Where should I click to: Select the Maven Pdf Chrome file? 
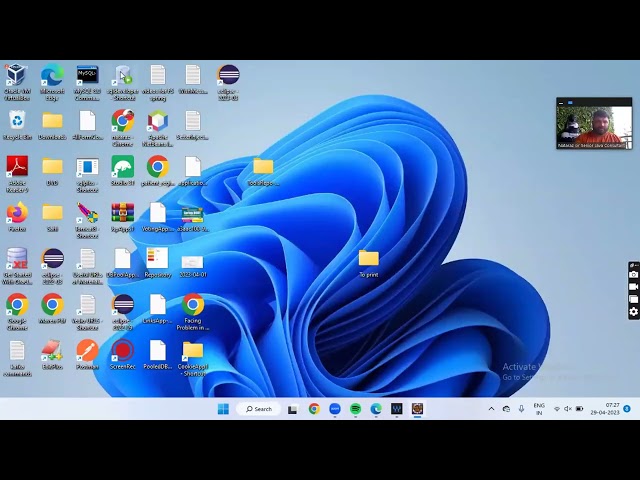tap(52, 304)
